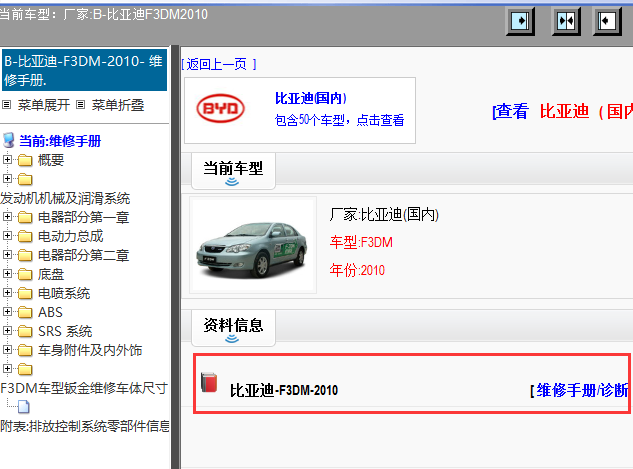Viewport: 633px width, 469px height.
Task: Click 菜单展开 to expand all menus
Action: coord(44,105)
